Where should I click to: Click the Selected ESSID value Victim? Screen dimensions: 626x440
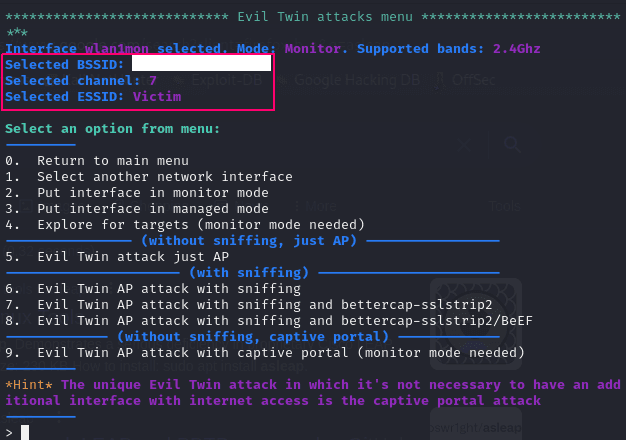pyautogui.click(x=157, y=97)
